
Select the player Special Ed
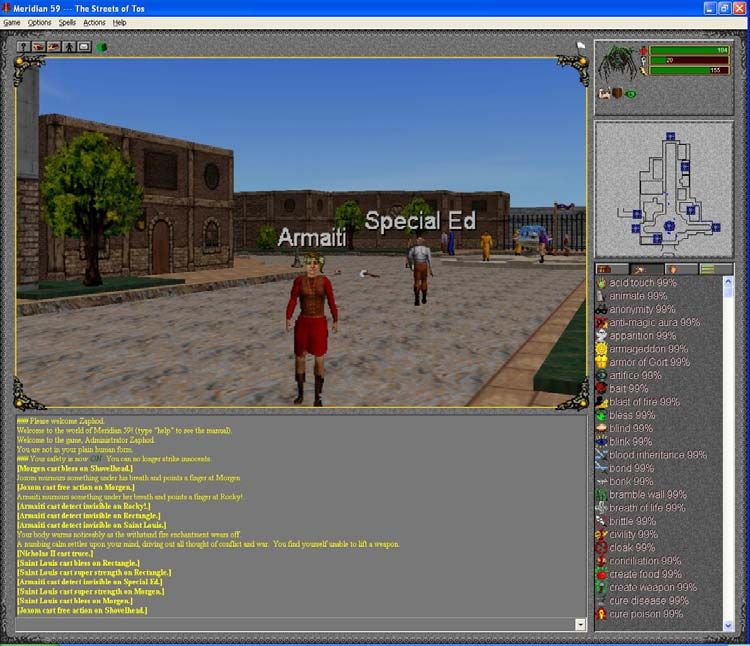pyautogui.click(x=419, y=272)
